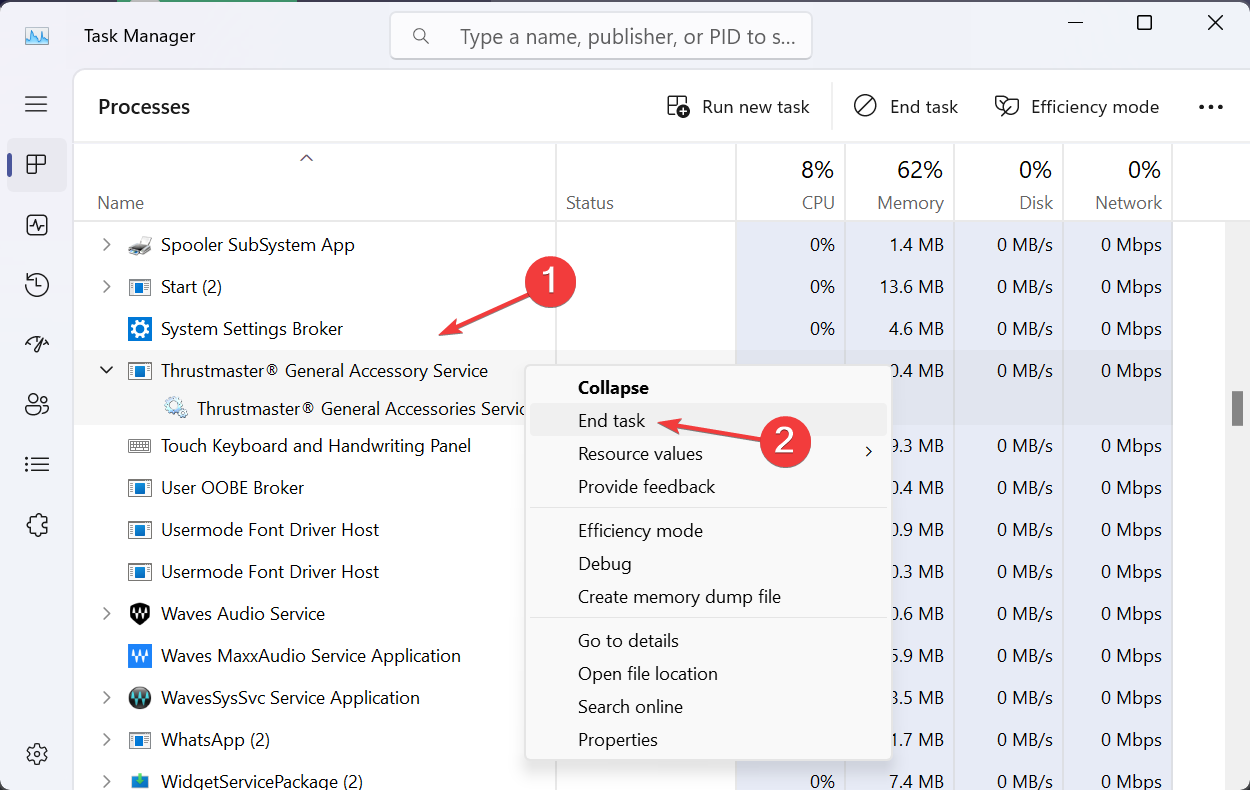Click the WavesSysSvc Service Application icon
This screenshot has width=1250, height=790.
coord(140,698)
